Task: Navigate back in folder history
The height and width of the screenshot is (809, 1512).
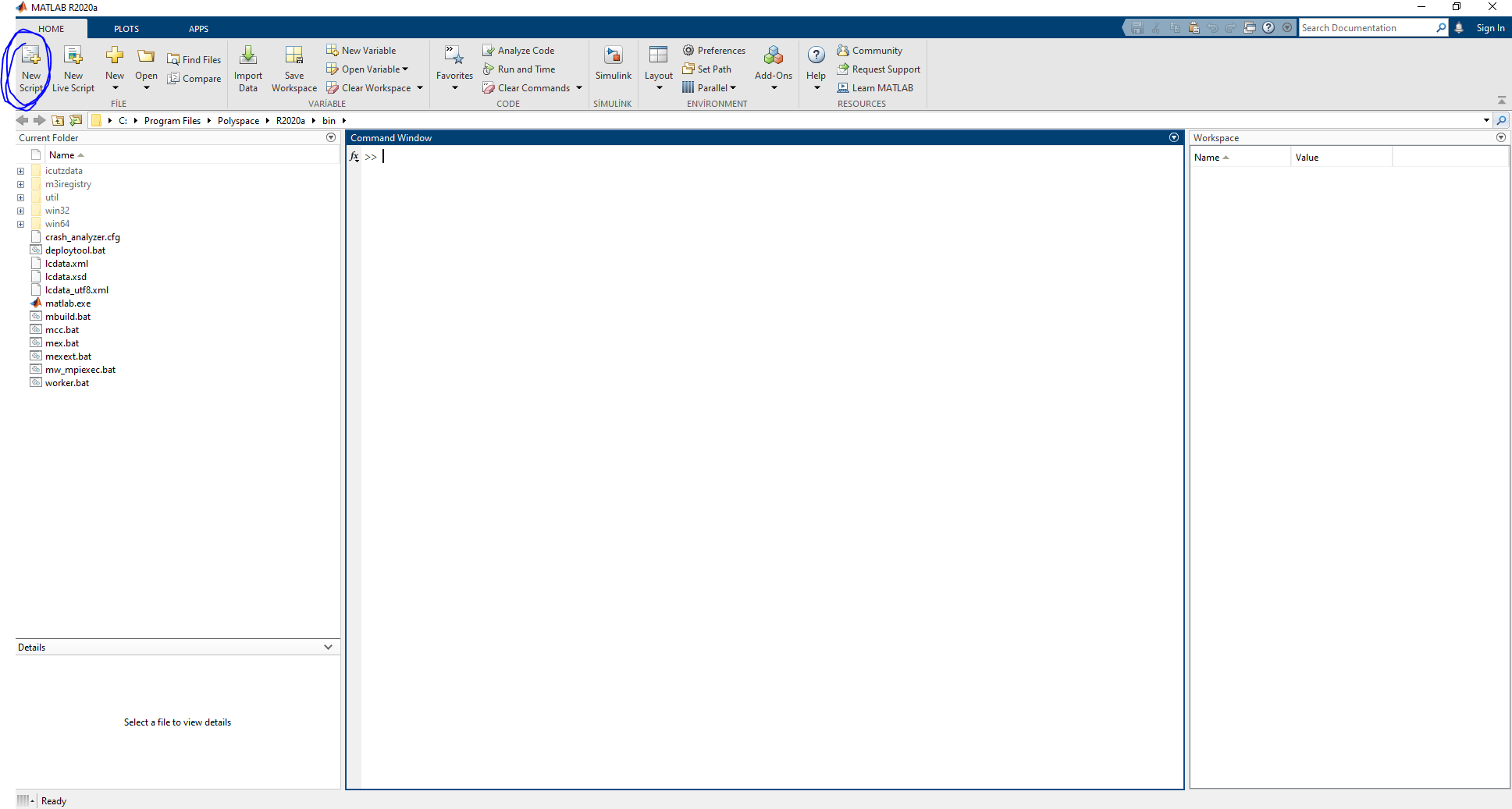Action: (22, 120)
